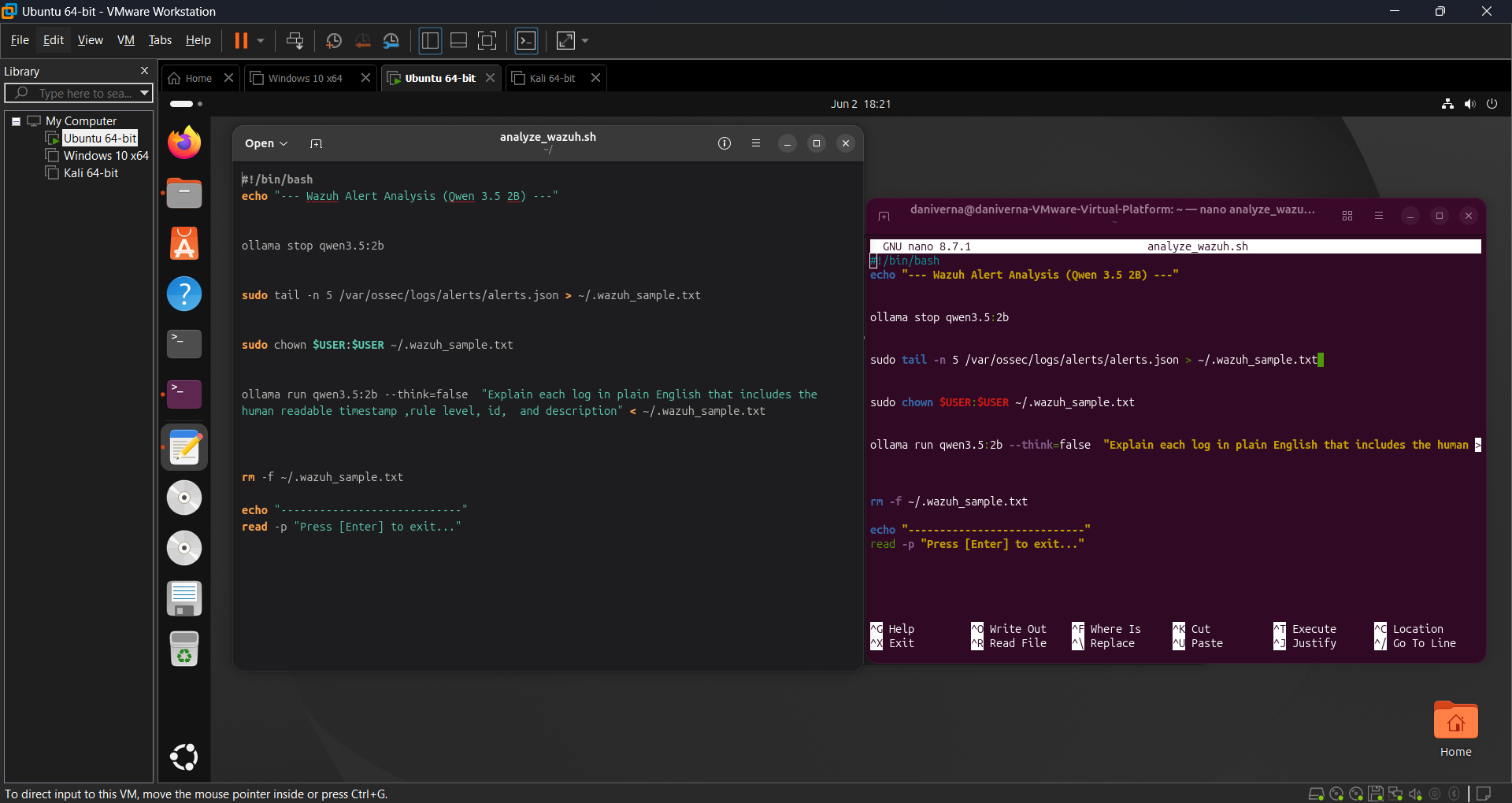Image resolution: width=1512 pixels, height=803 pixels.
Task: Click the sound card status icon
Action: 1415,794
